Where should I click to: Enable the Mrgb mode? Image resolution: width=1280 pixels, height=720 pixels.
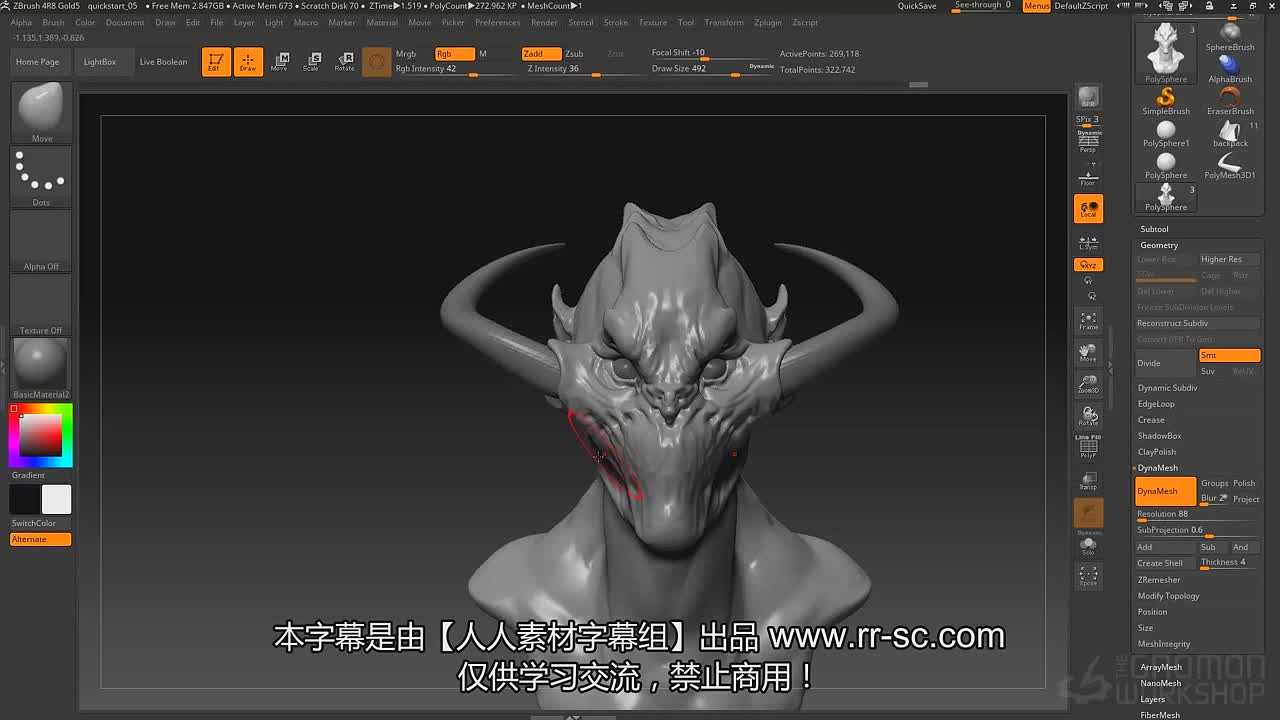click(x=406, y=54)
